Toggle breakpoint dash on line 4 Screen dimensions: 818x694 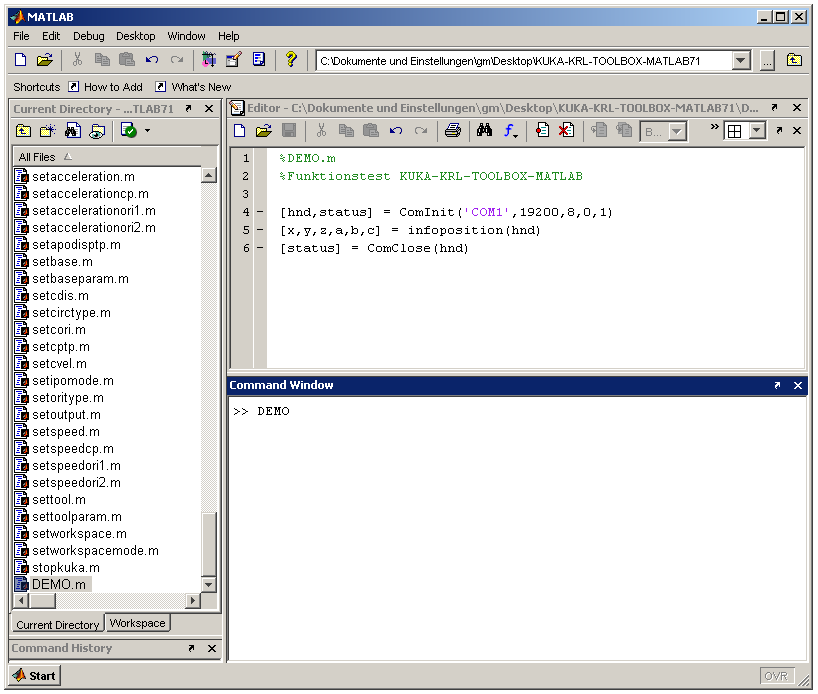[260, 212]
